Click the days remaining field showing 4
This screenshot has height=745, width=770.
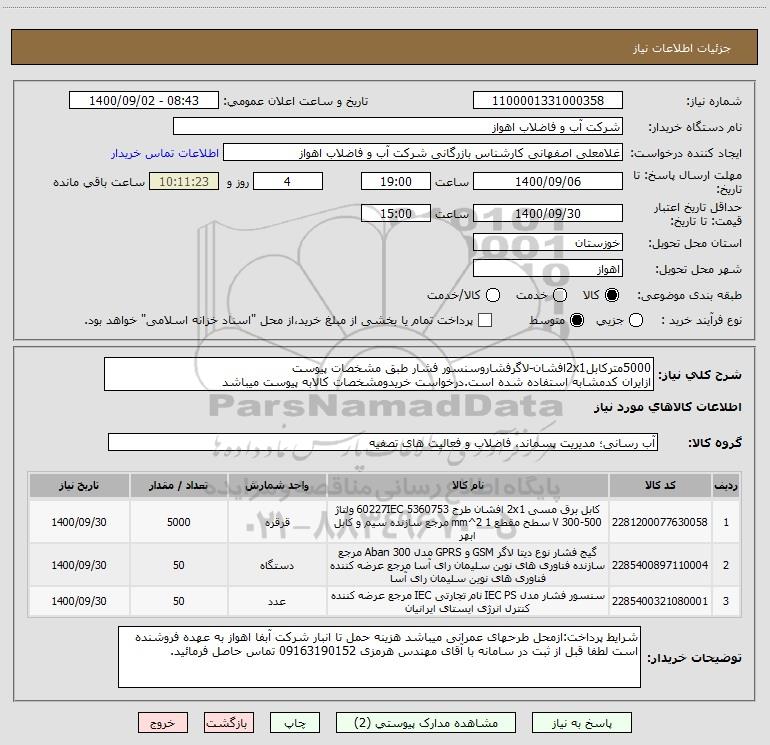tap(288, 181)
